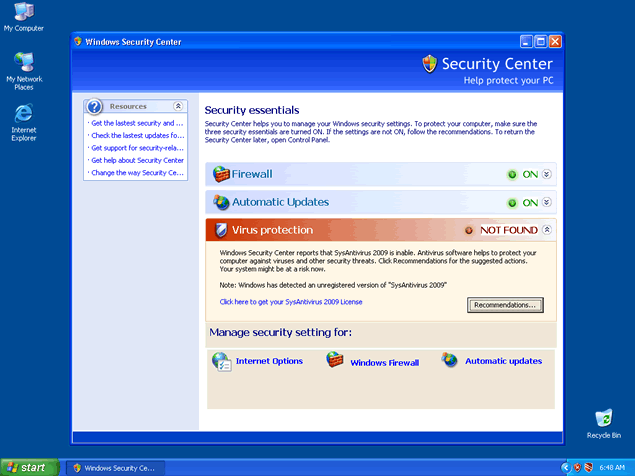Open Recycle Bin on the desktop
This screenshot has height=476, width=635.
tap(603, 418)
